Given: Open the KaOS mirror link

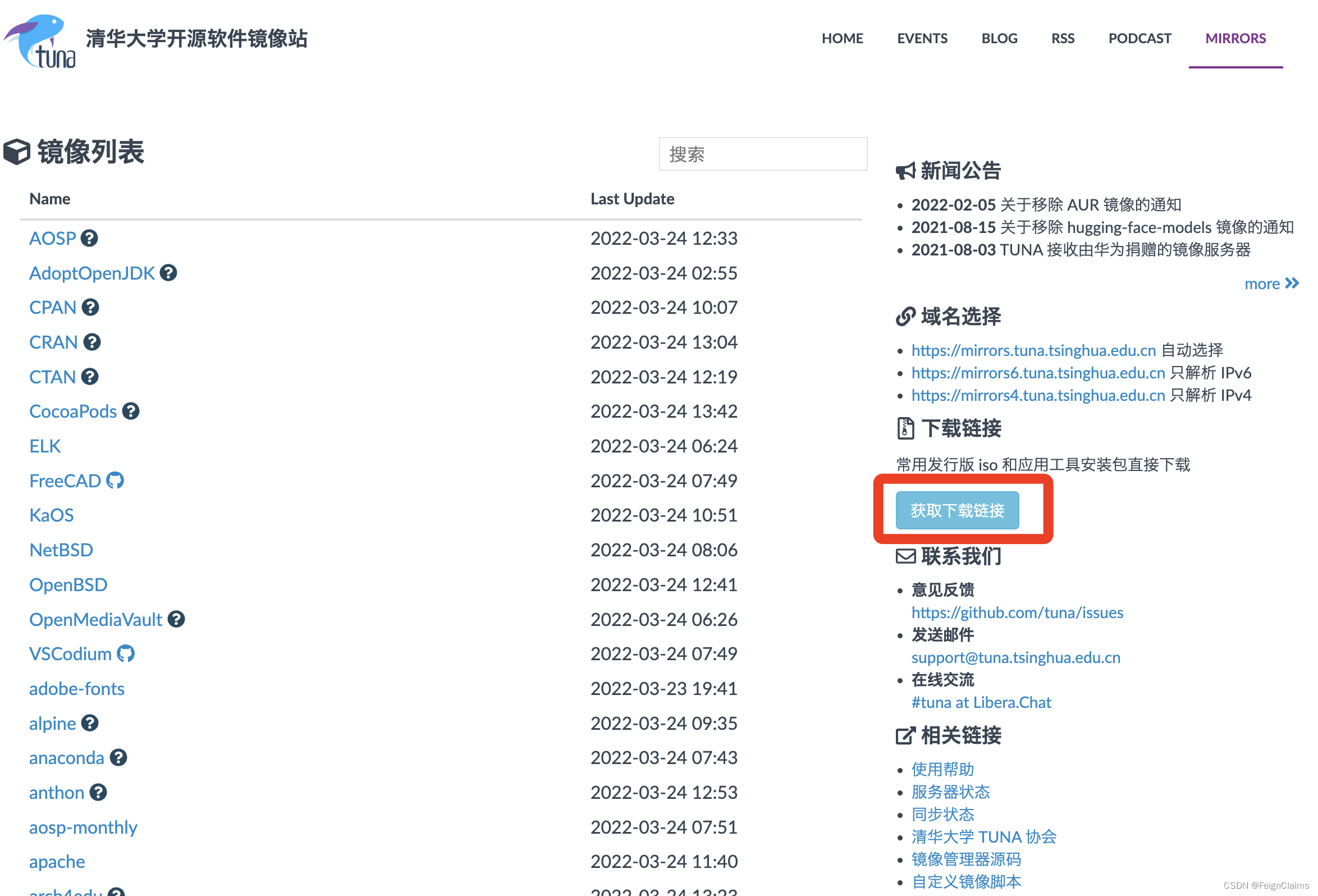Looking at the screenshot, I should [x=52, y=515].
